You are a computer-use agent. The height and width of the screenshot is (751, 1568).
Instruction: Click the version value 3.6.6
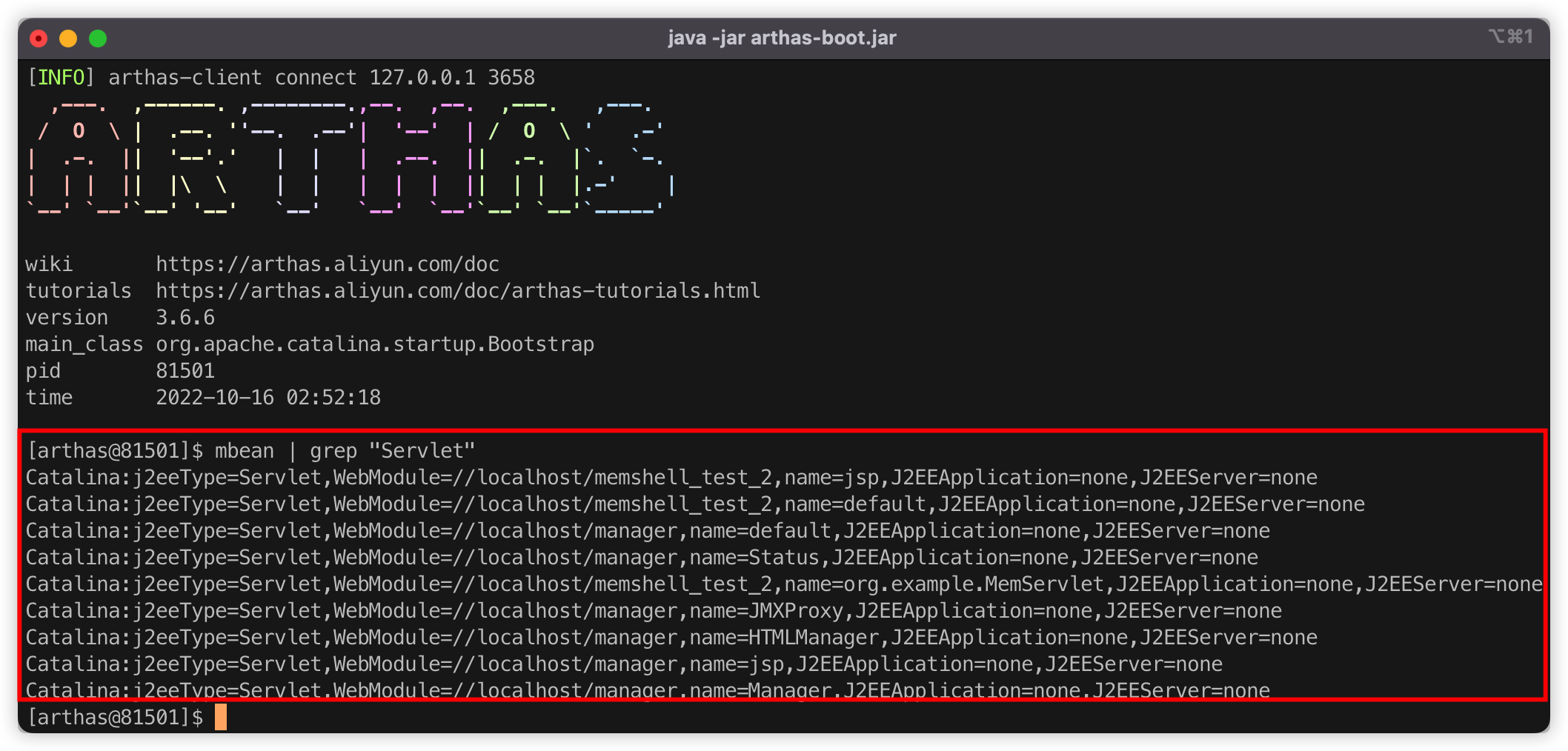[x=185, y=318]
